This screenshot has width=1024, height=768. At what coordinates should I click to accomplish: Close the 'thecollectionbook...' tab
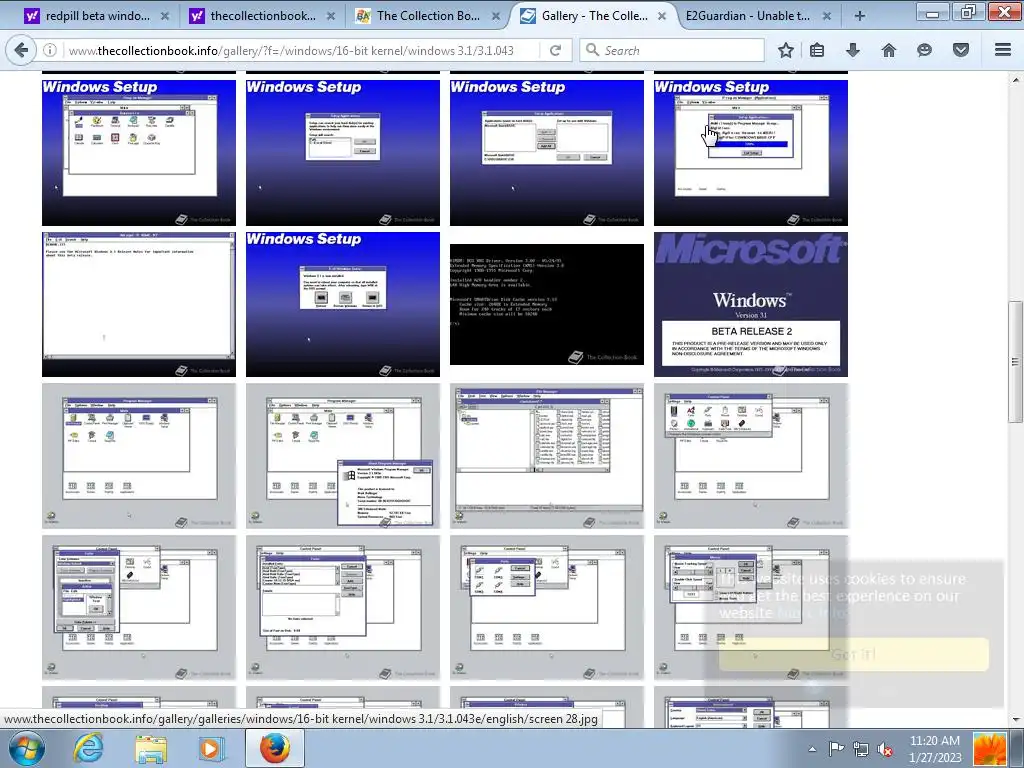click(331, 16)
